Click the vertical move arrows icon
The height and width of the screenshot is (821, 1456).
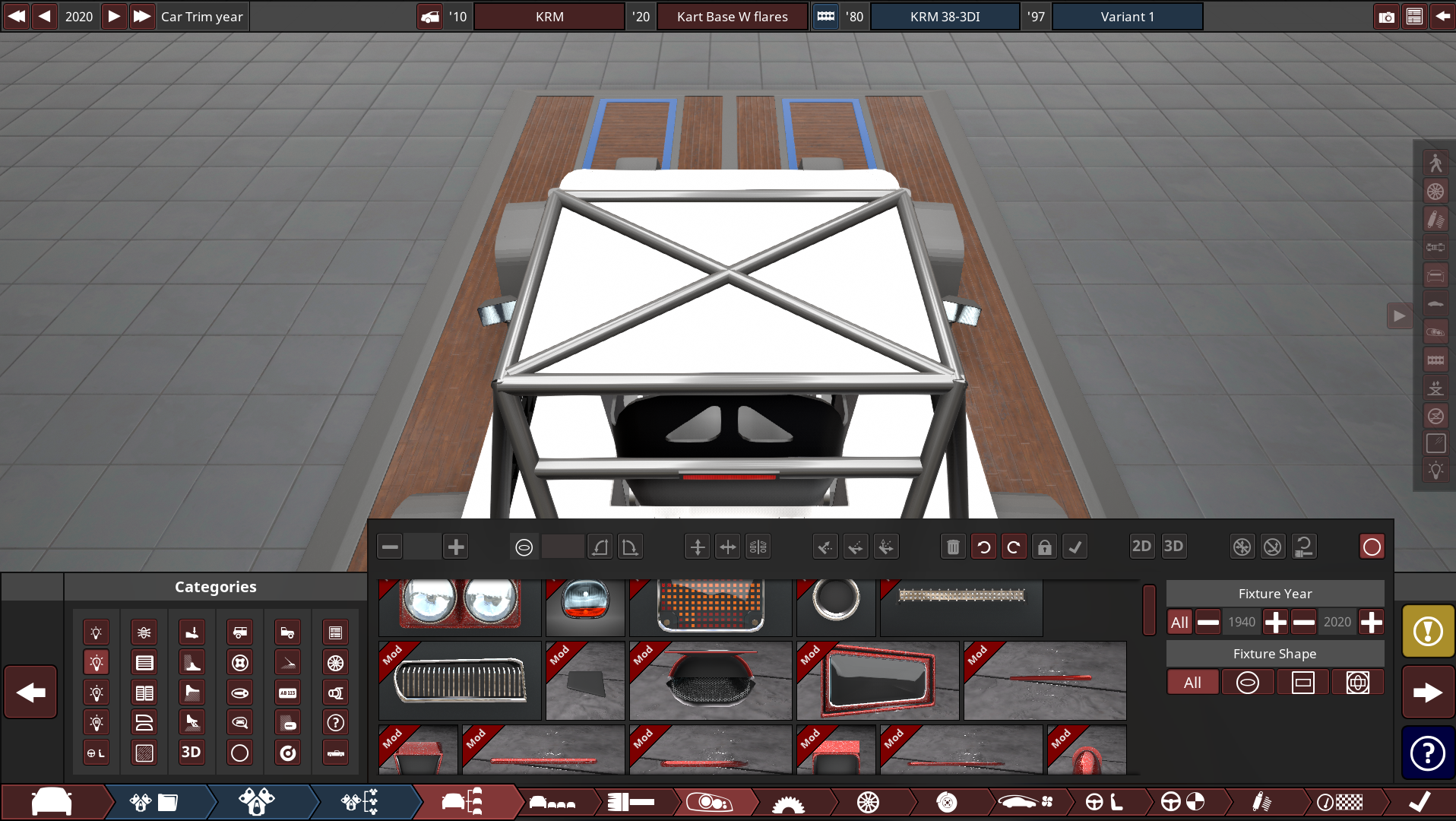coord(697,547)
